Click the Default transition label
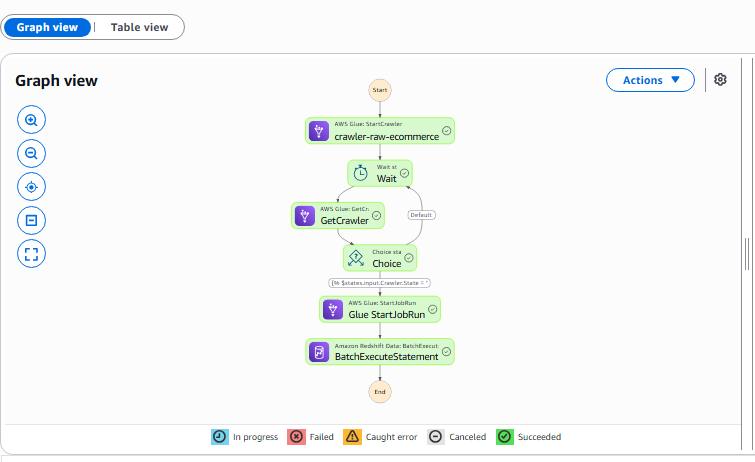The height and width of the screenshot is (462, 755). (421, 215)
